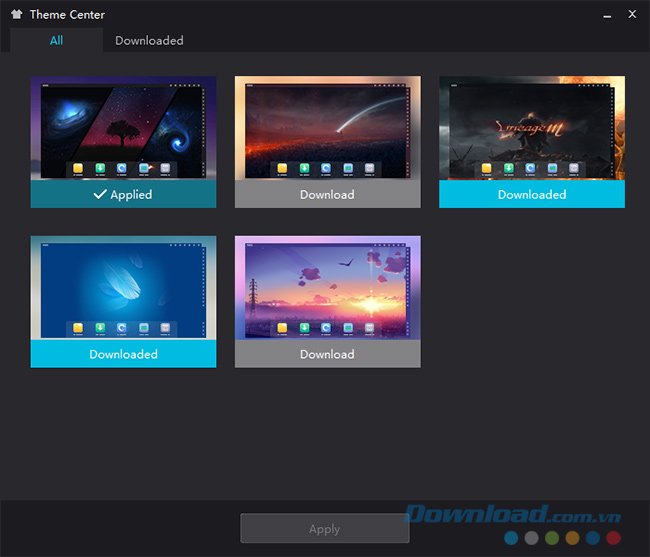Click Downloaded under the Lineage M theme
This screenshot has width=650, height=557.
tap(532, 194)
